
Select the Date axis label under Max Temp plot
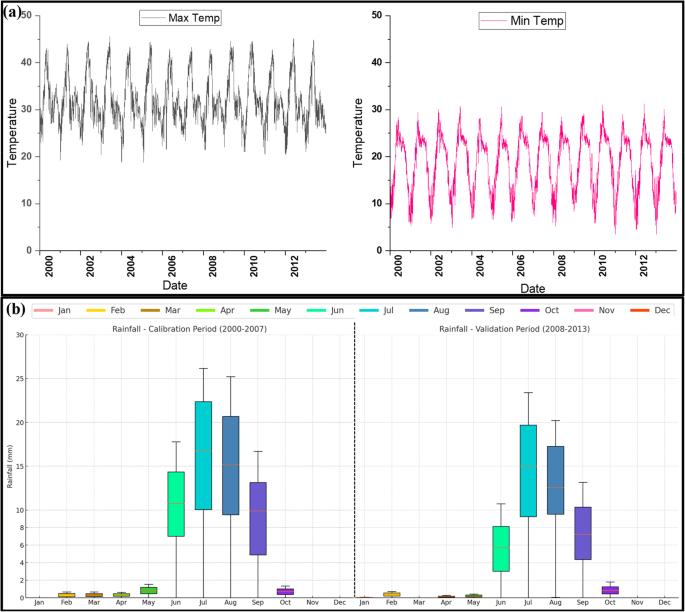(175, 285)
